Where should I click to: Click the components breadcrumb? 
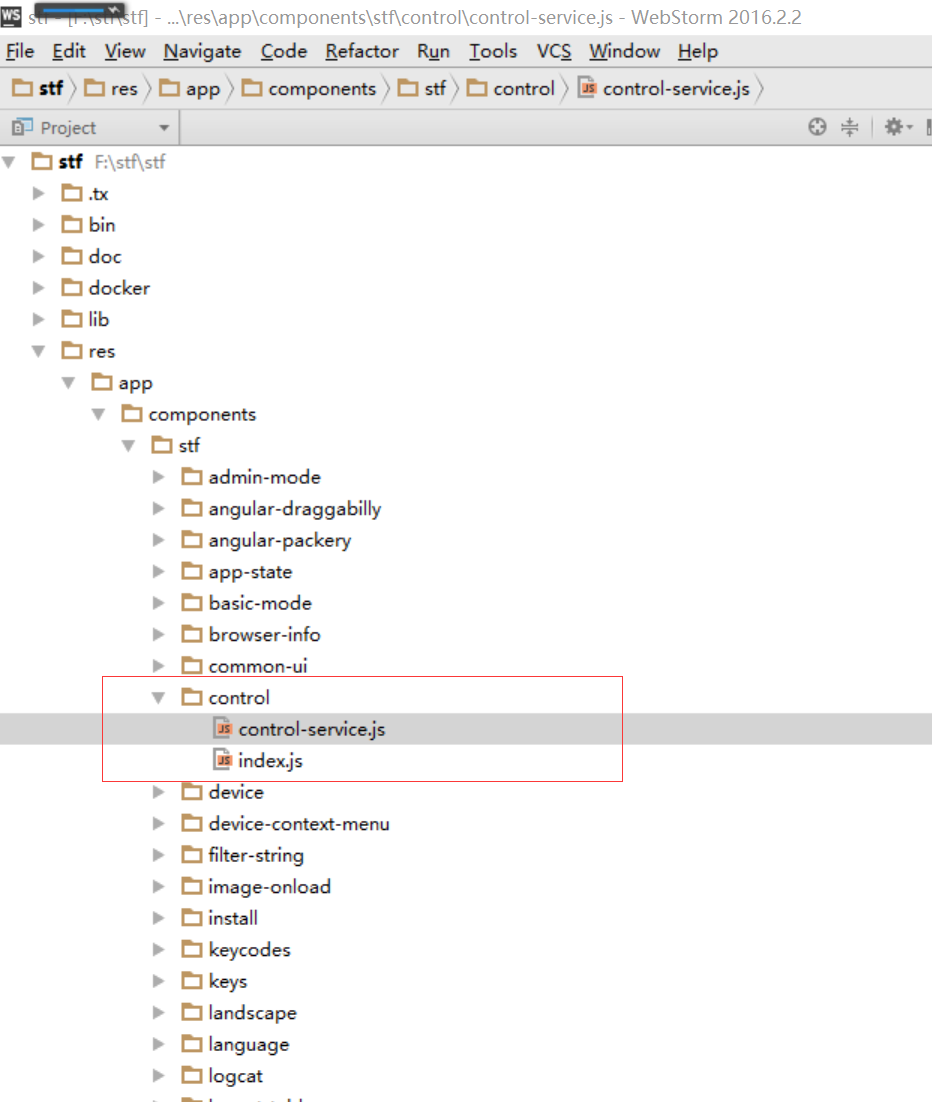(309, 89)
